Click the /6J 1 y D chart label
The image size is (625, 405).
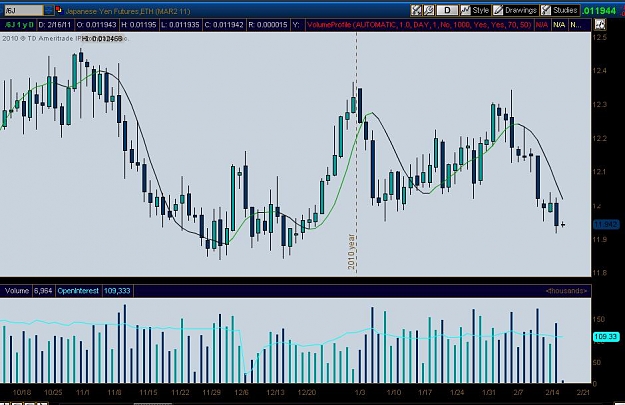point(19,25)
